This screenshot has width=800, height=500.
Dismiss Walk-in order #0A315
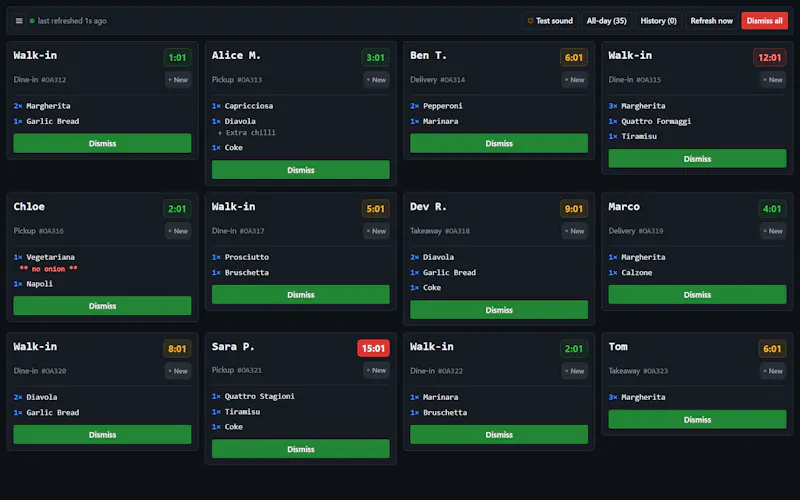697,159
